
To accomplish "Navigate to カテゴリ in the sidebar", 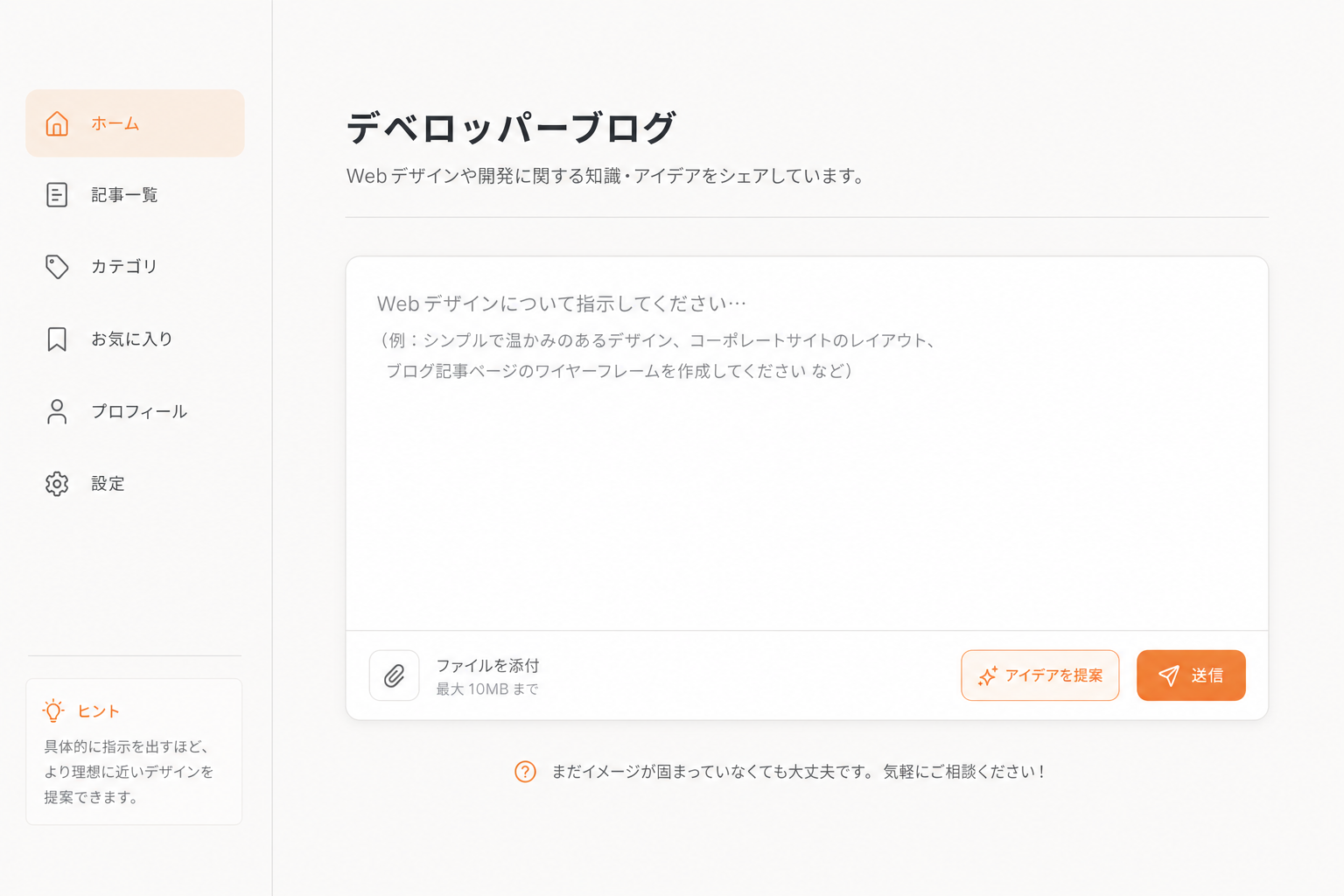I will point(123,267).
